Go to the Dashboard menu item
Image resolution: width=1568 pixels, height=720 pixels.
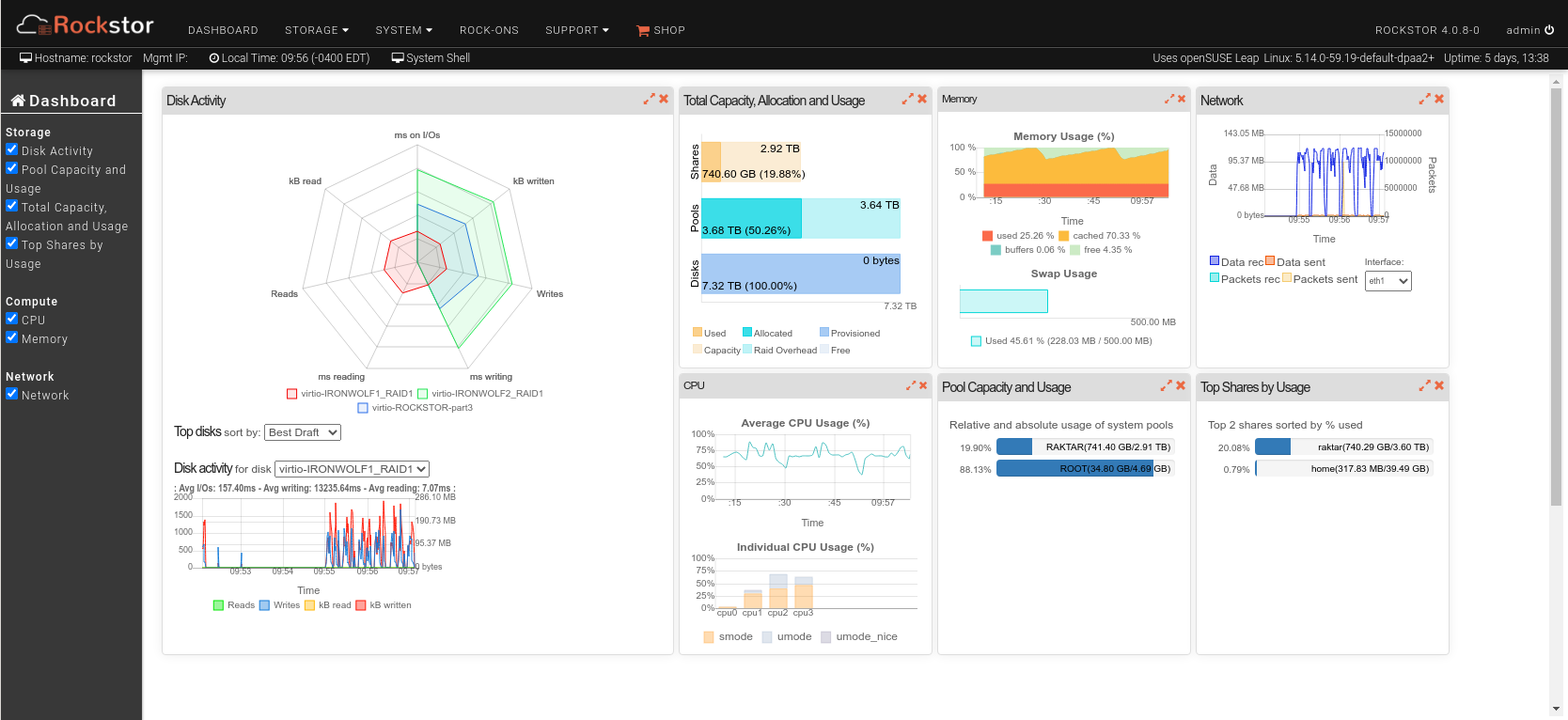223,30
